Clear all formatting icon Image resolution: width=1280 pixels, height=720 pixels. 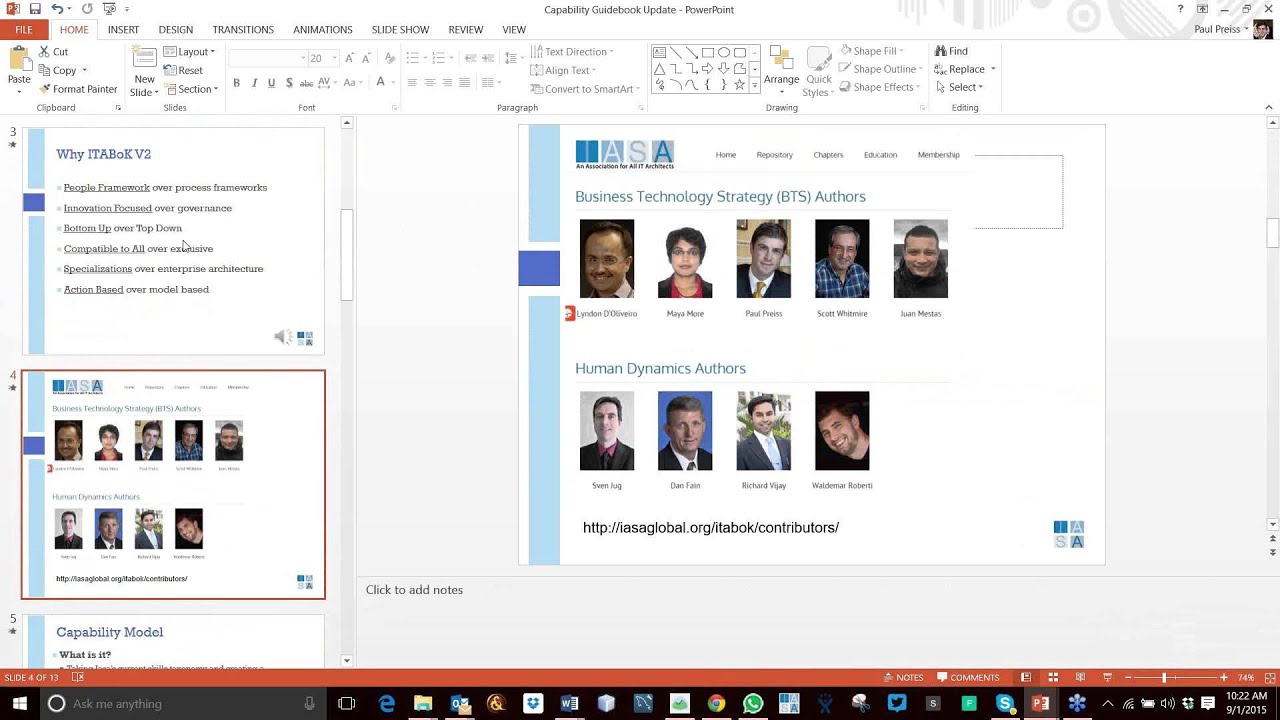(389, 58)
